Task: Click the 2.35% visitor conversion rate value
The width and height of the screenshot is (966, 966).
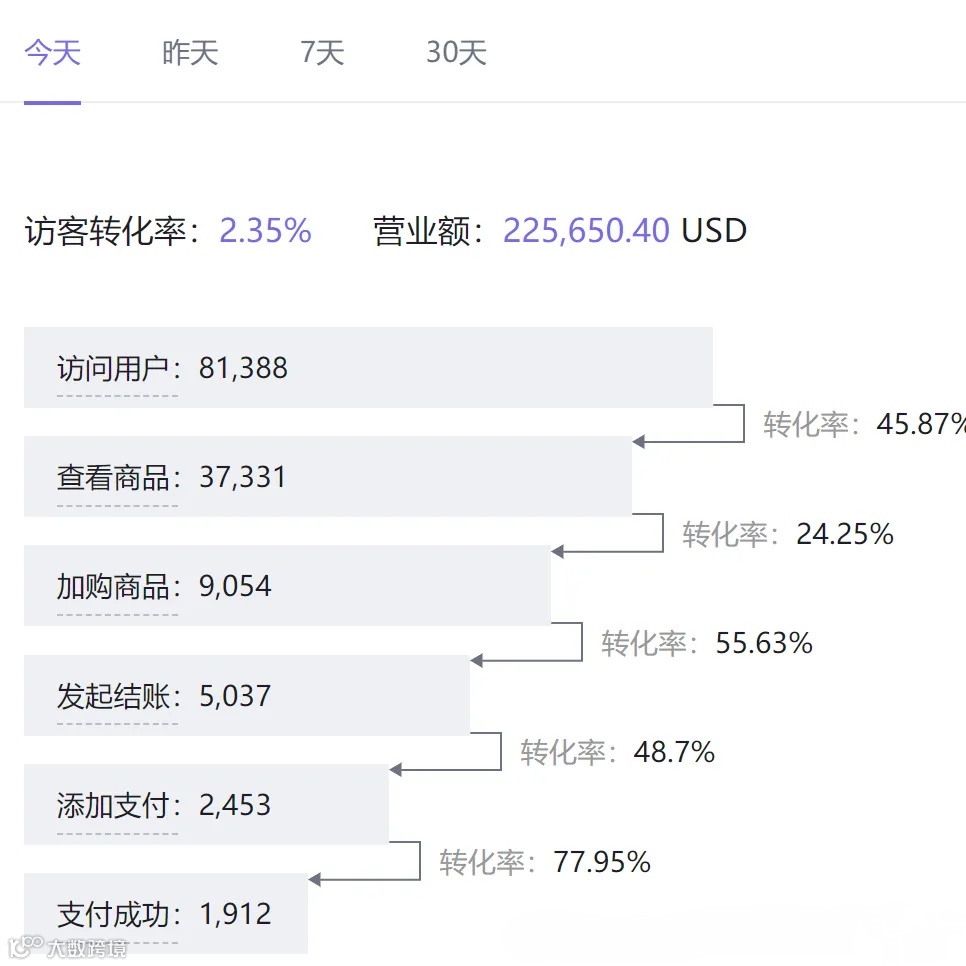Action: coord(265,231)
